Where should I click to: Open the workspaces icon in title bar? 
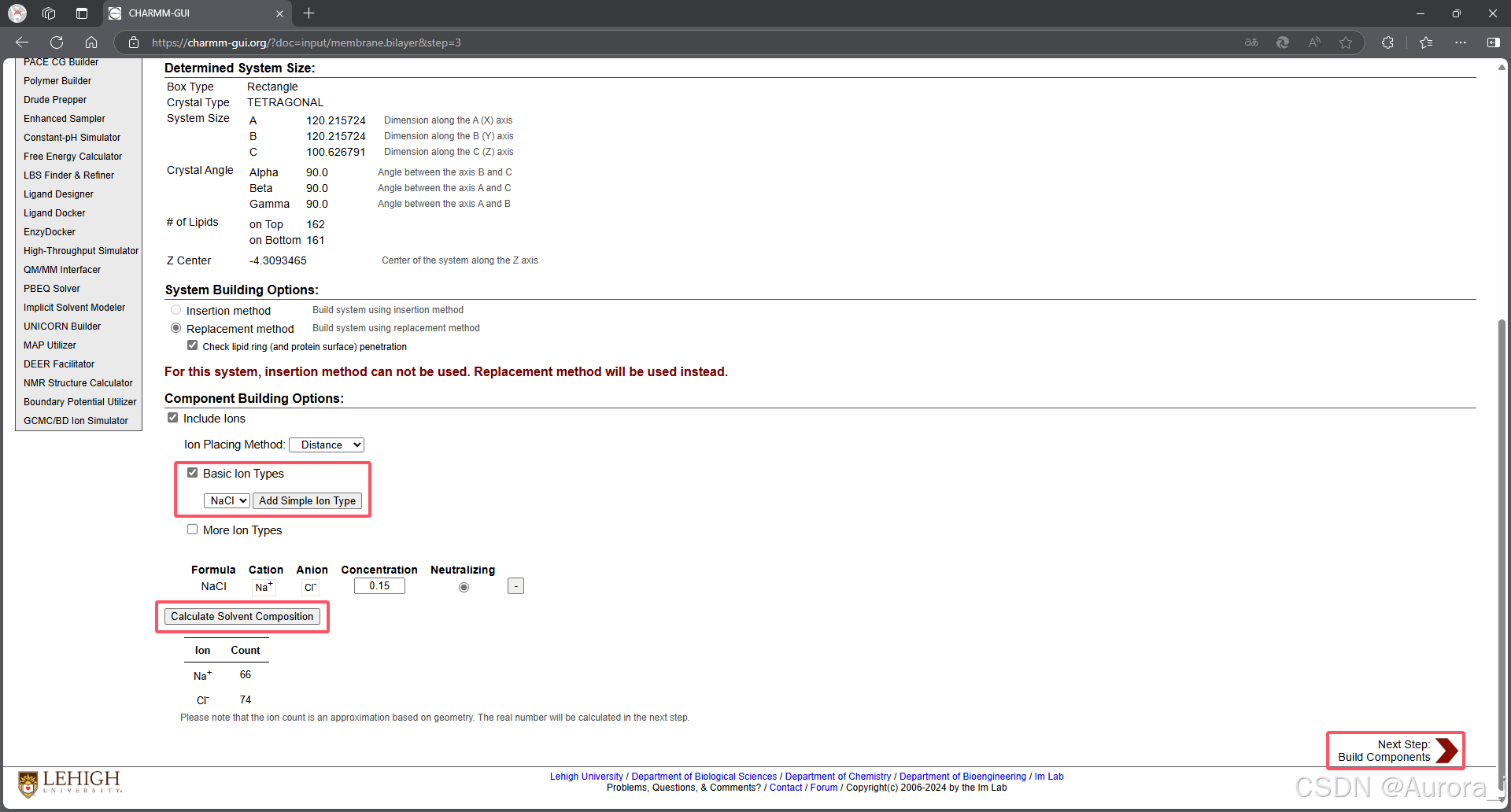pyautogui.click(x=49, y=13)
